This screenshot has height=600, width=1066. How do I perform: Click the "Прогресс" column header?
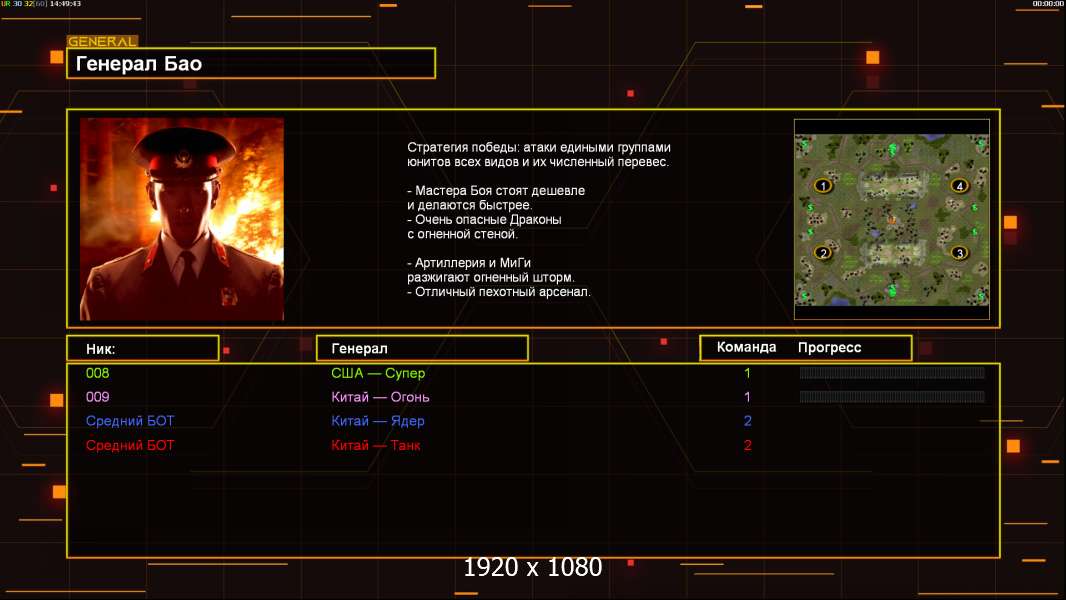(829, 348)
